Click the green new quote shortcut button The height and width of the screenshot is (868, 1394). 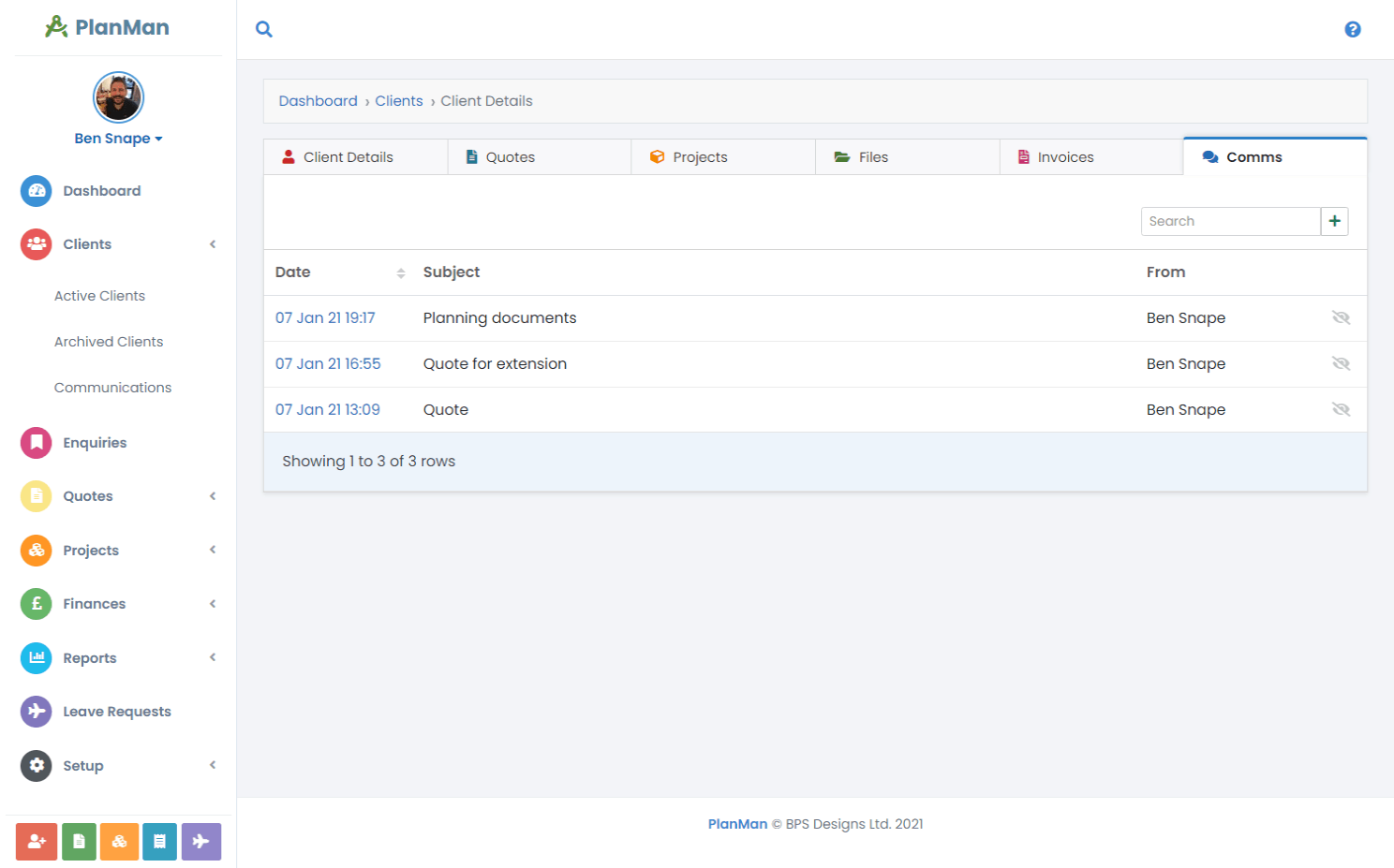point(79,842)
